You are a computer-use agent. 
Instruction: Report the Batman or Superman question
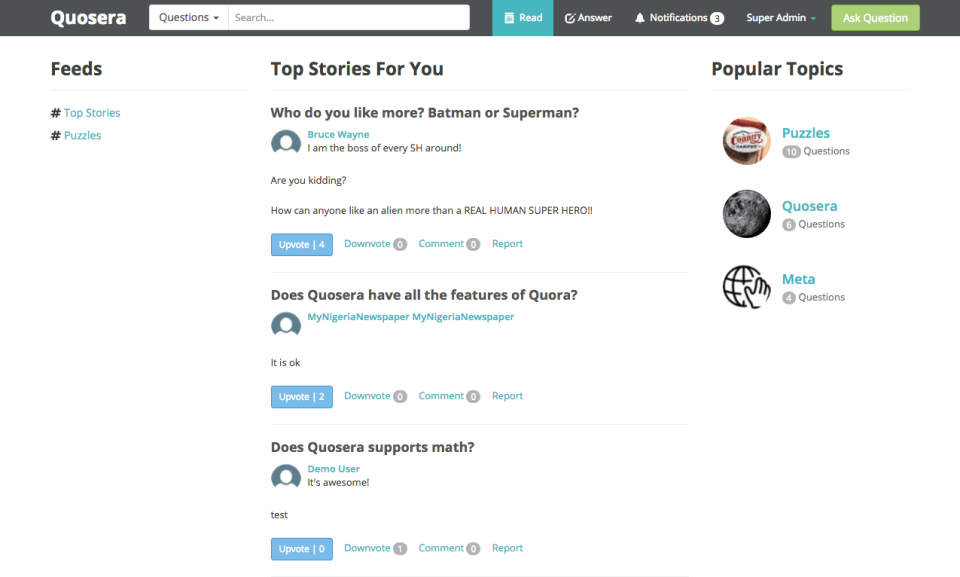(x=507, y=243)
